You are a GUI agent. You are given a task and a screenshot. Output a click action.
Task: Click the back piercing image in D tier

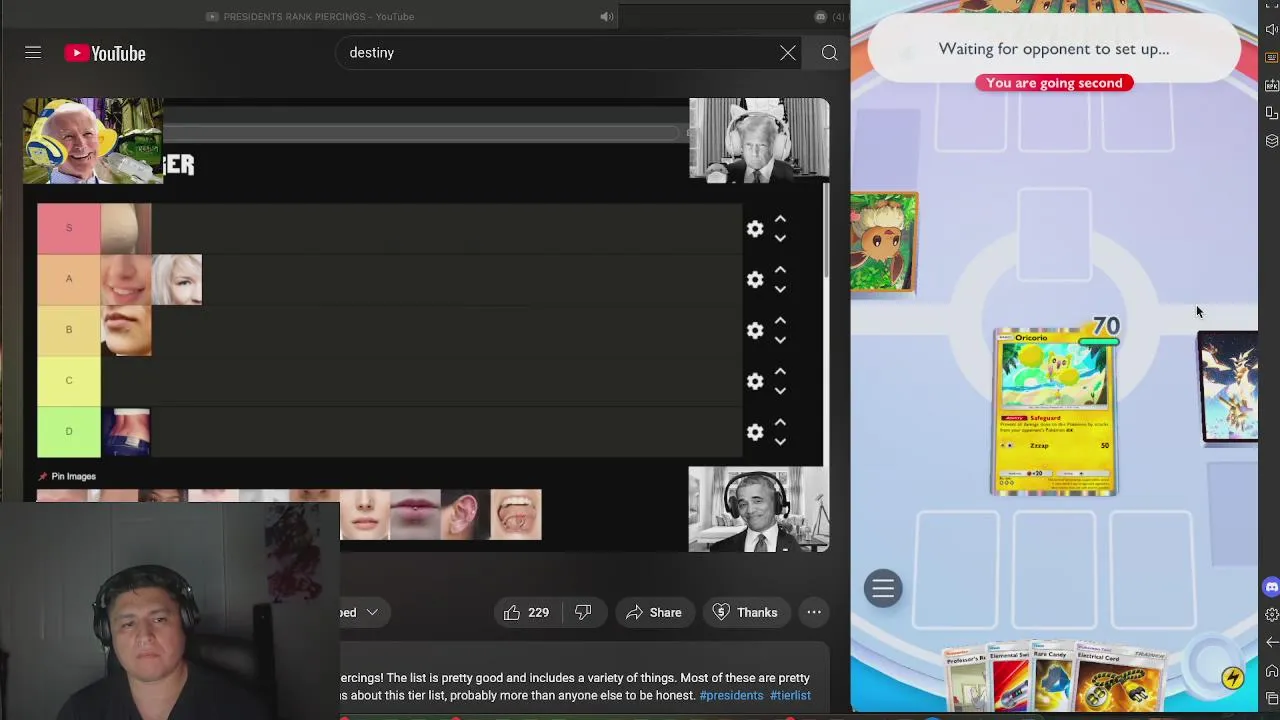(126, 432)
